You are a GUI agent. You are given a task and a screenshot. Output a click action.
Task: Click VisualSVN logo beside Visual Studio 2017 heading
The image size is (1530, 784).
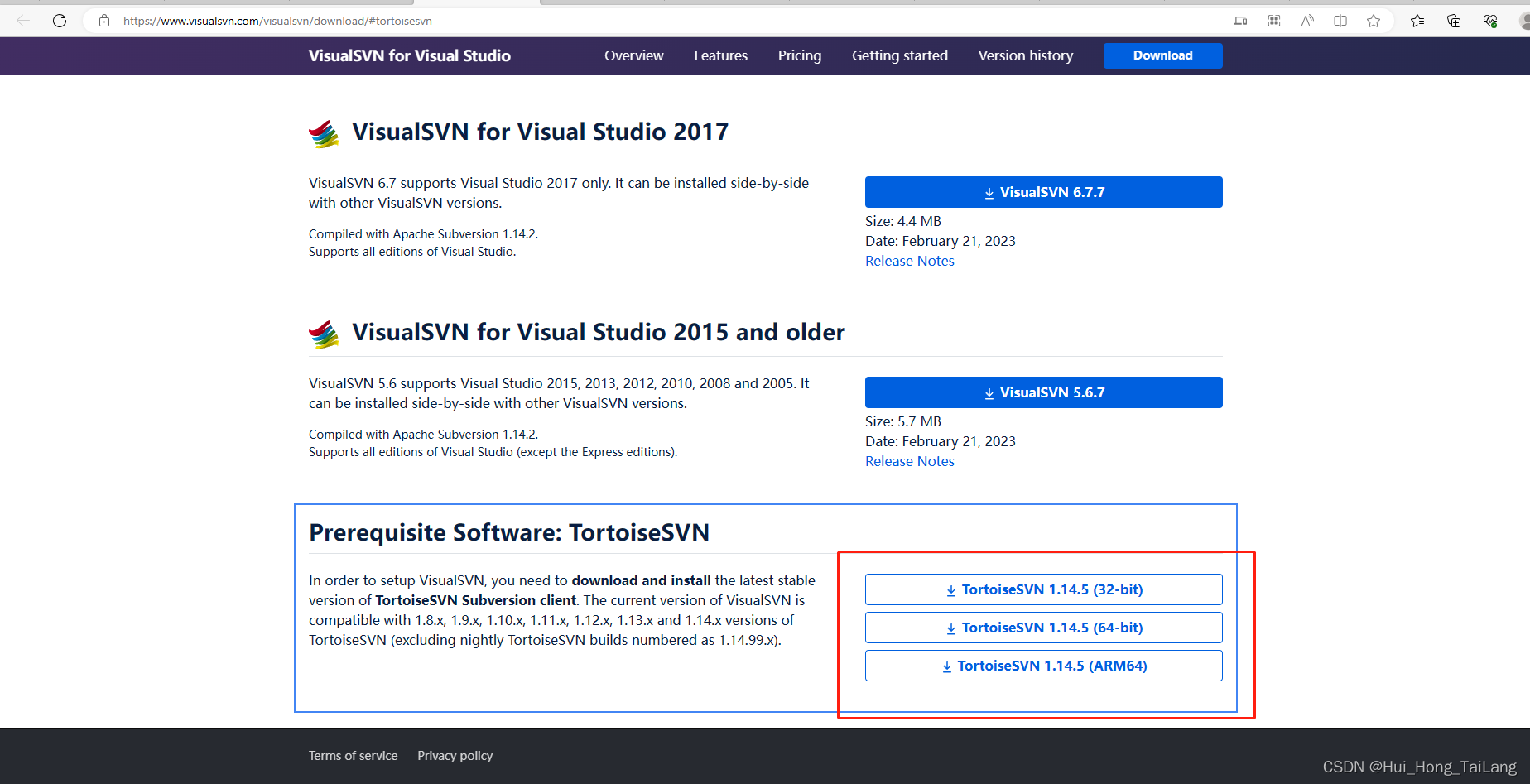324,133
